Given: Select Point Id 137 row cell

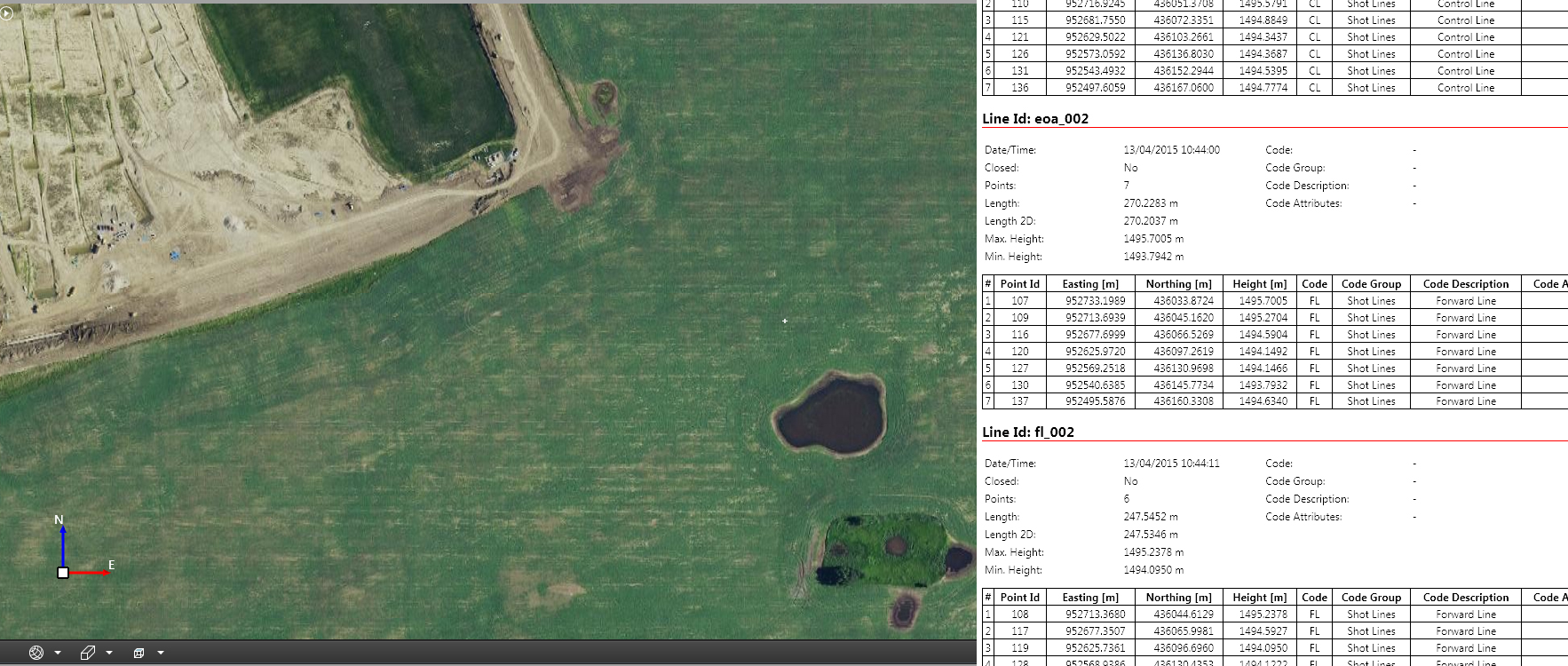Looking at the screenshot, I should [x=1019, y=401].
